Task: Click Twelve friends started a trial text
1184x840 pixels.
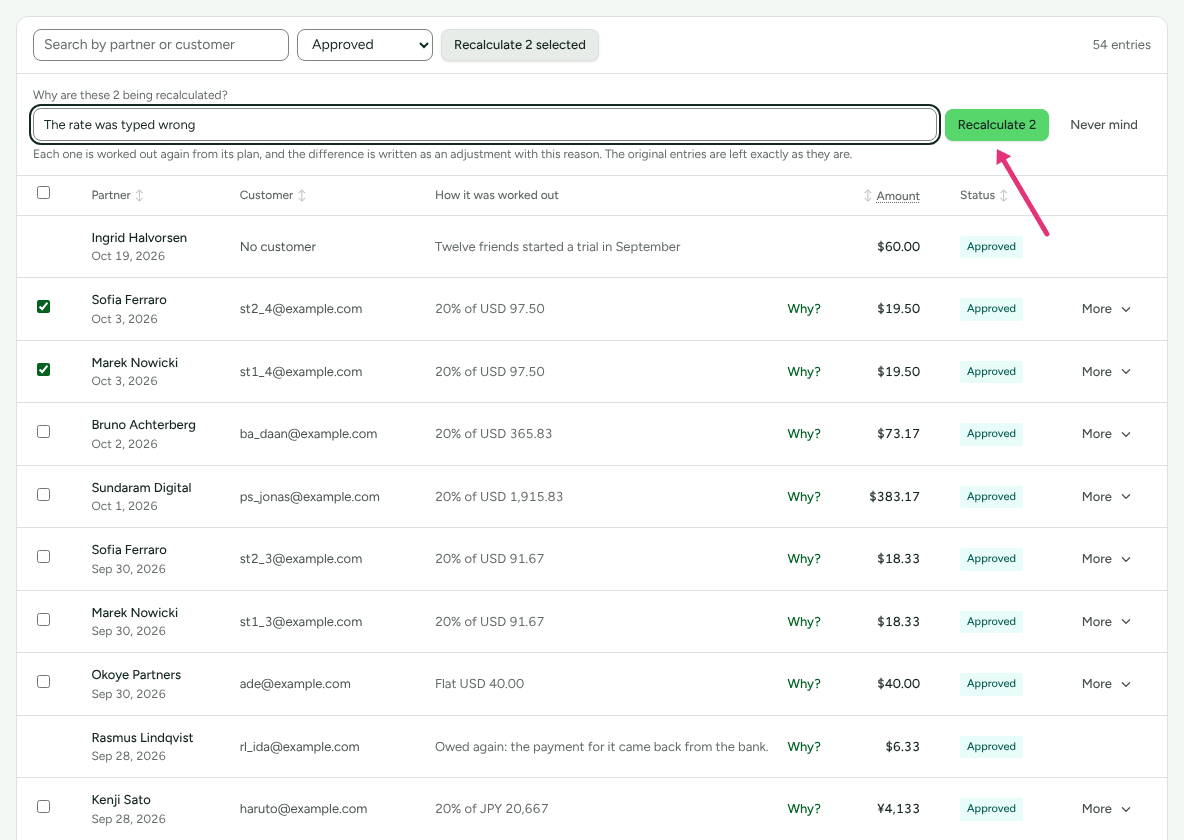Action: coord(557,246)
